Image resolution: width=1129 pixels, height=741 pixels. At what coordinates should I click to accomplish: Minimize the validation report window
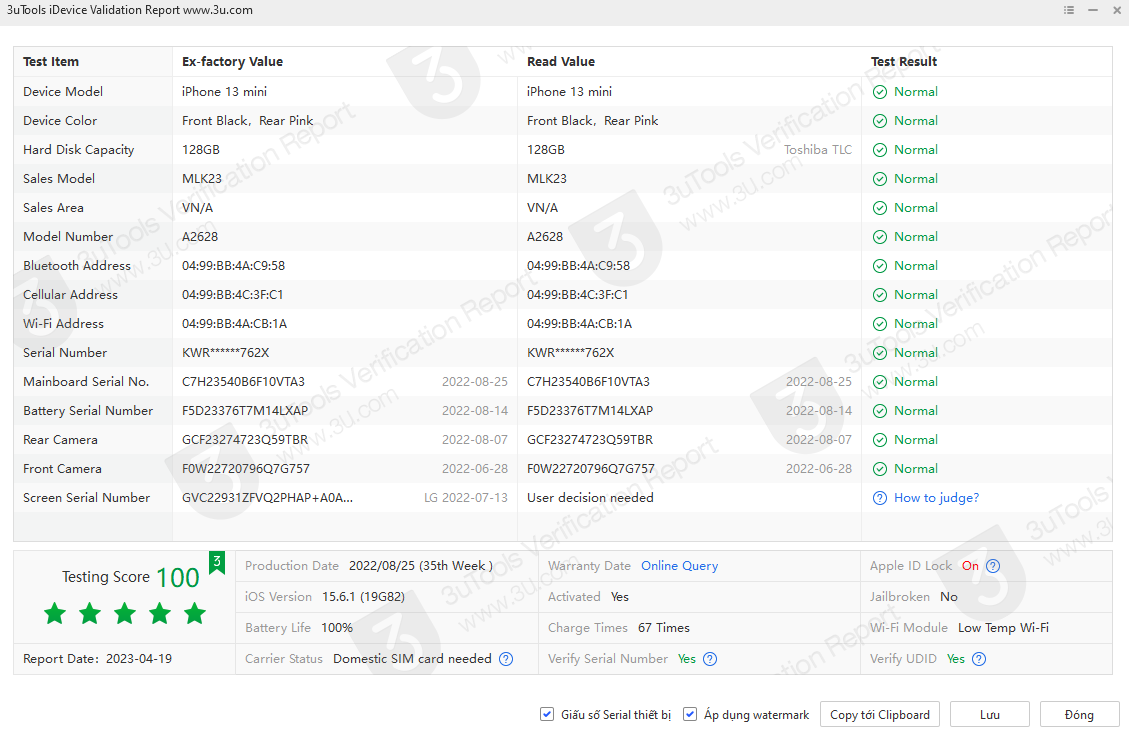pos(1093,10)
